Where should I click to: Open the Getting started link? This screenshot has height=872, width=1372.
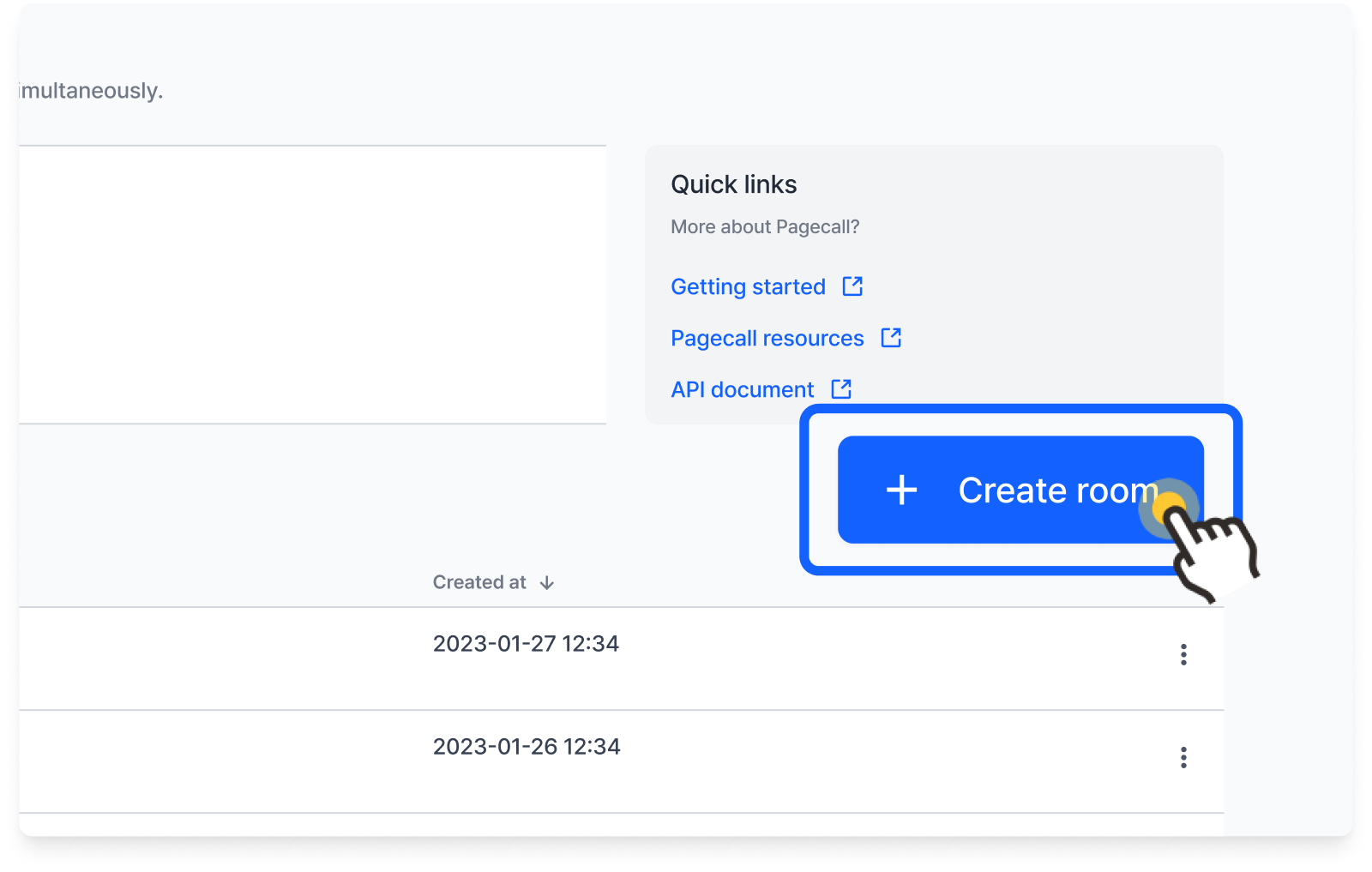(748, 287)
